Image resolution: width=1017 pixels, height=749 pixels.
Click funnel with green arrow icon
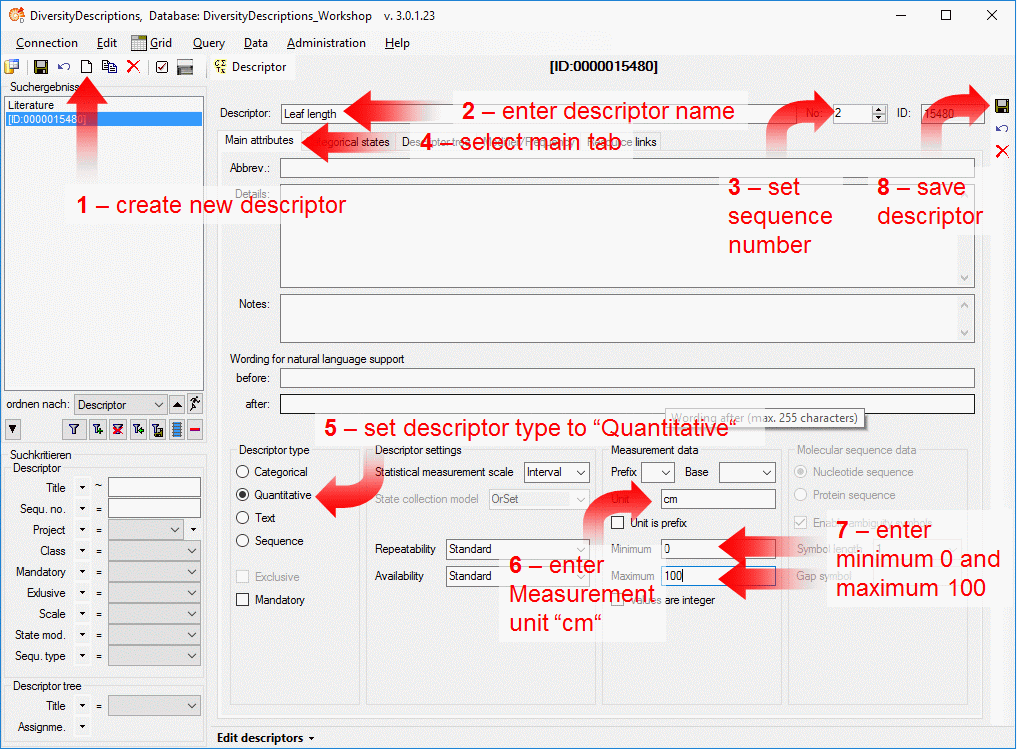point(138,429)
